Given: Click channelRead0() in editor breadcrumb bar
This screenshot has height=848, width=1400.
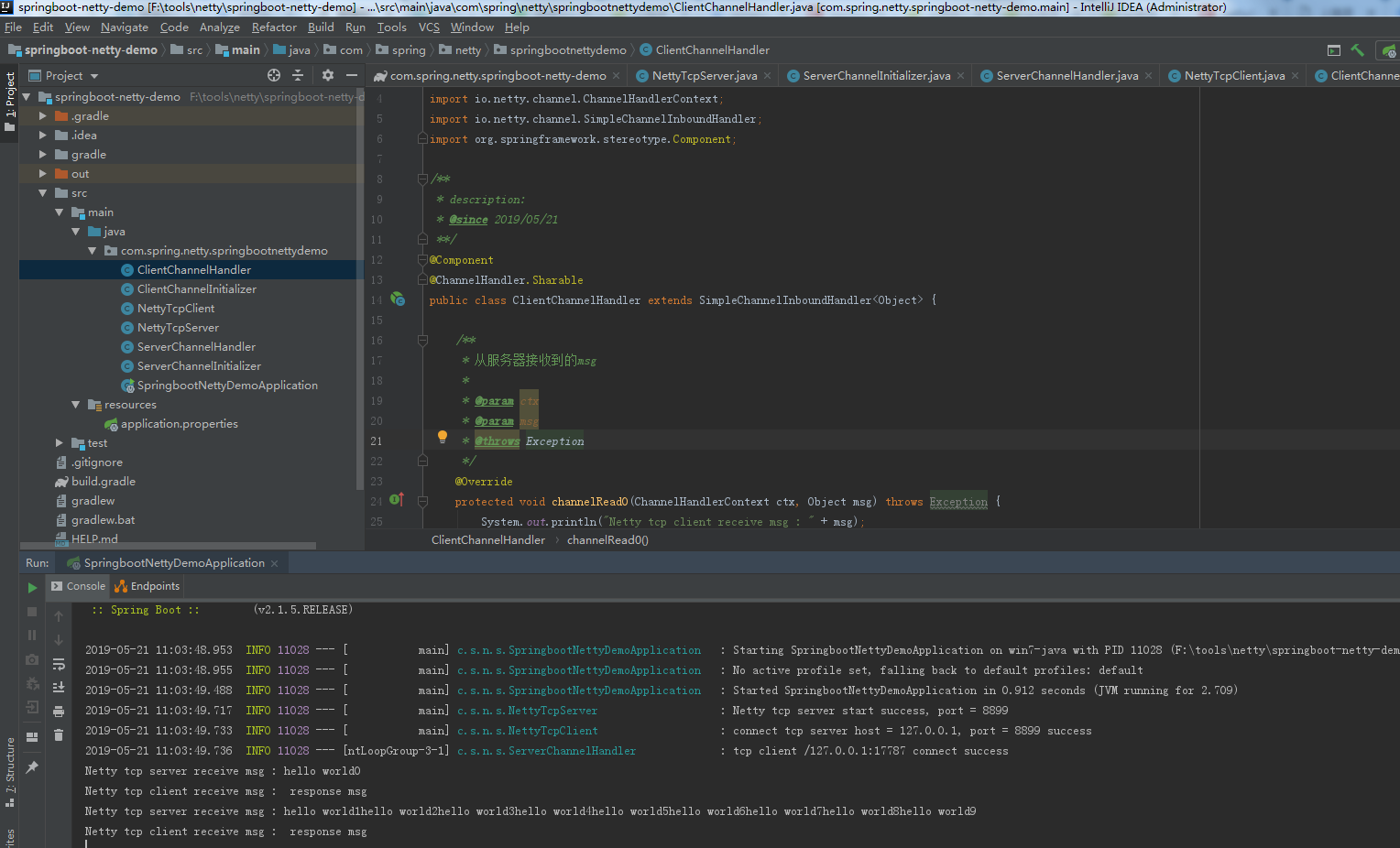Looking at the screenshot, I should point(607,540).
